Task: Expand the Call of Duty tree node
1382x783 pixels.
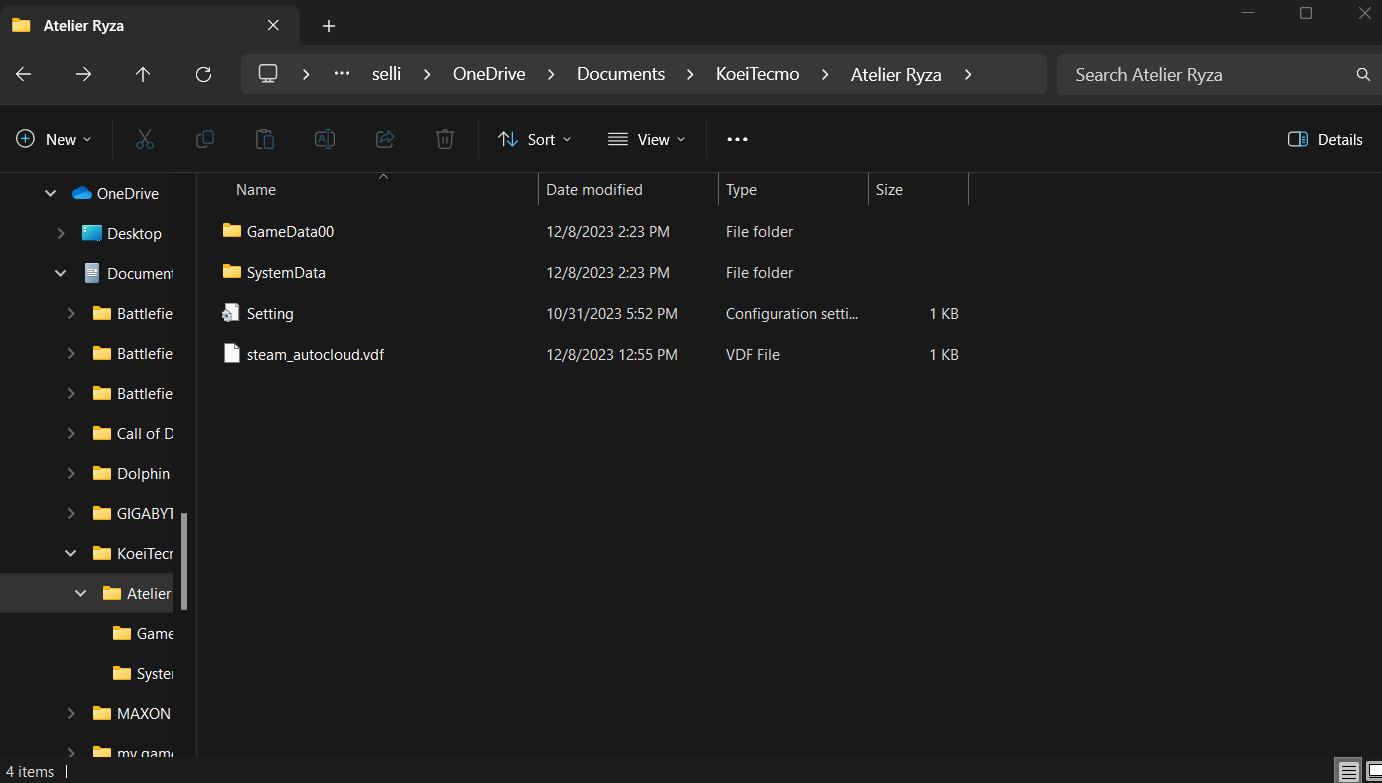Action: click(71, 433)
